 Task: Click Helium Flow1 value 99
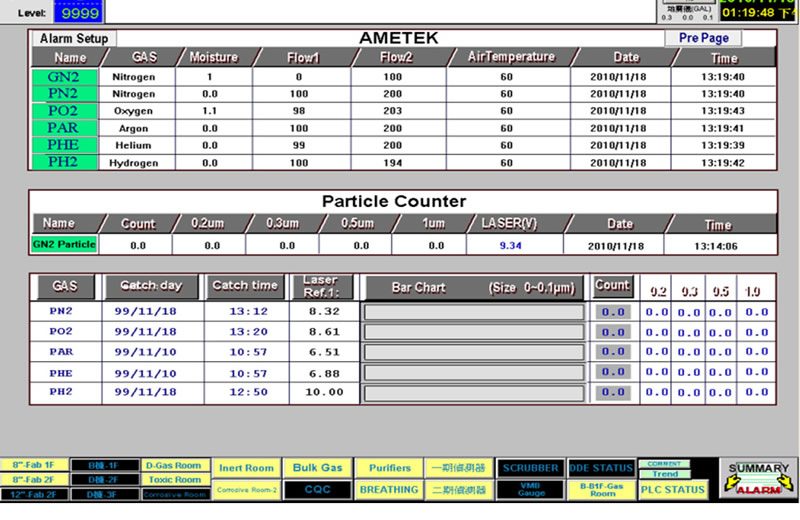pos(299,145)
